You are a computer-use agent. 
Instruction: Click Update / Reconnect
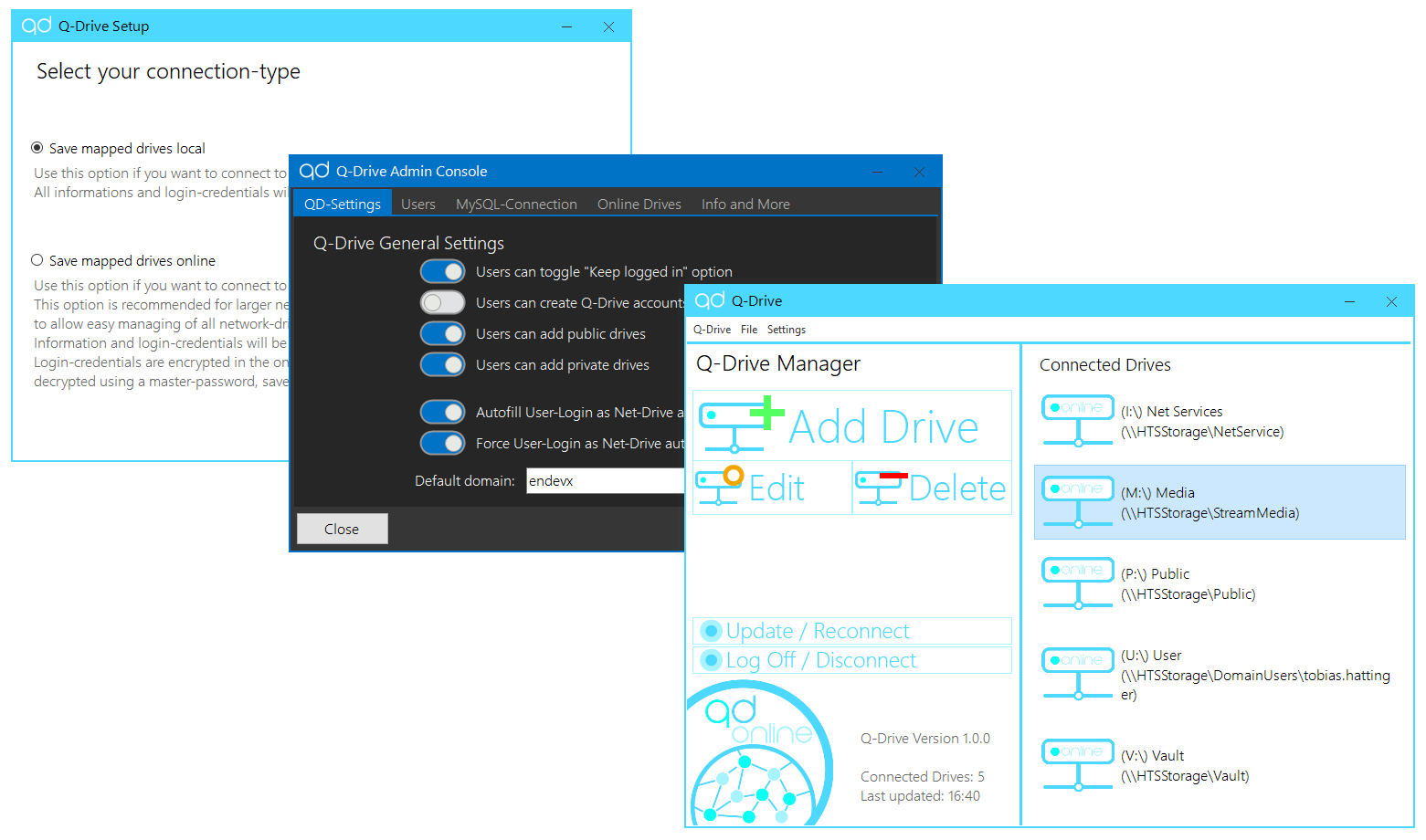tap(852, 631)
